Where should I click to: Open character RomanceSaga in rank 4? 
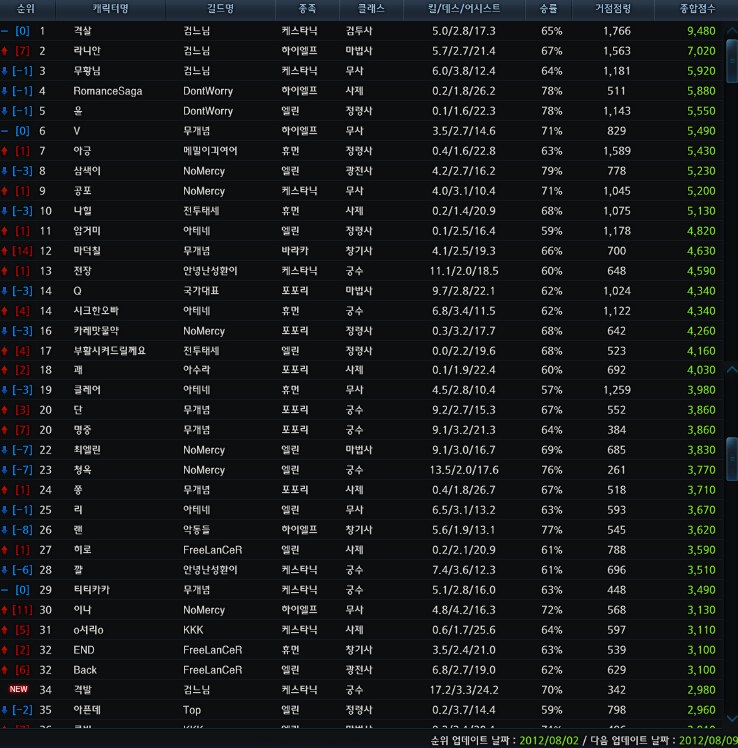[108, 91]
